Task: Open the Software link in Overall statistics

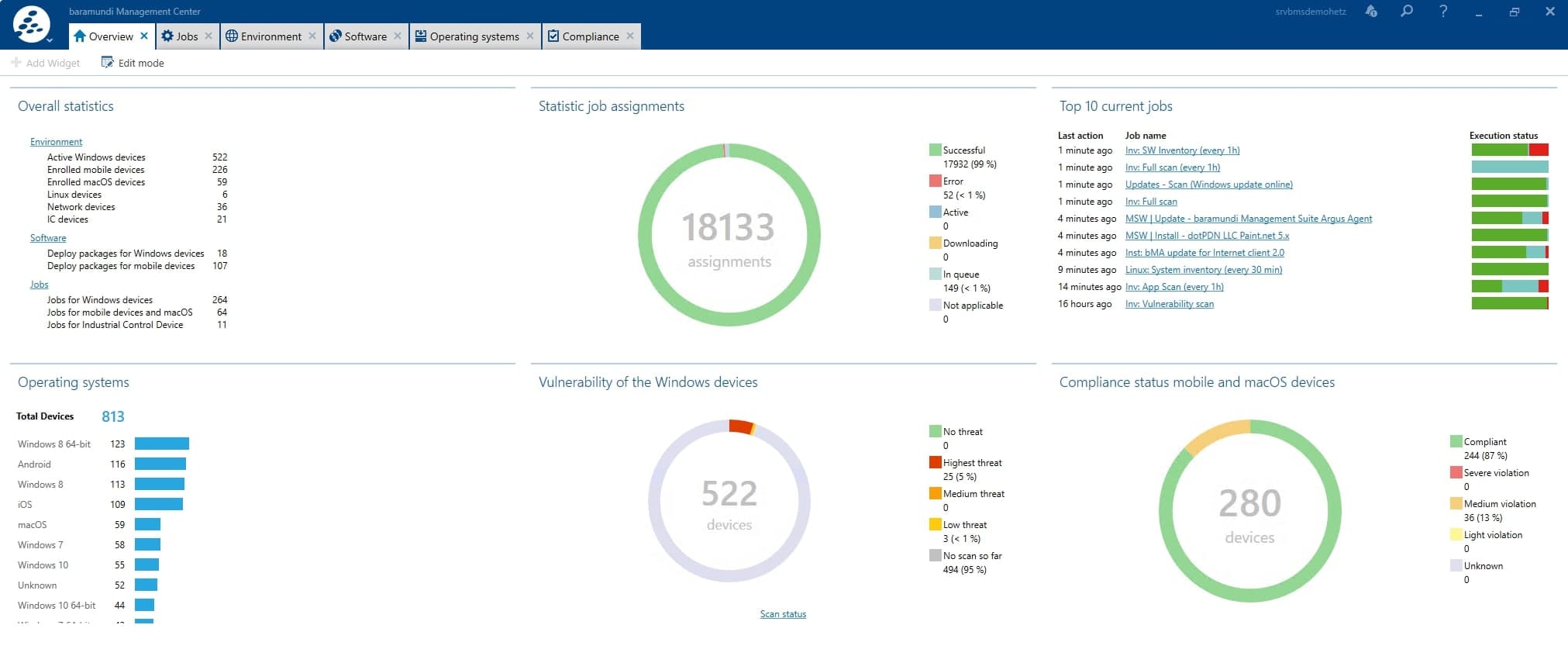Action: click(48, 238)
